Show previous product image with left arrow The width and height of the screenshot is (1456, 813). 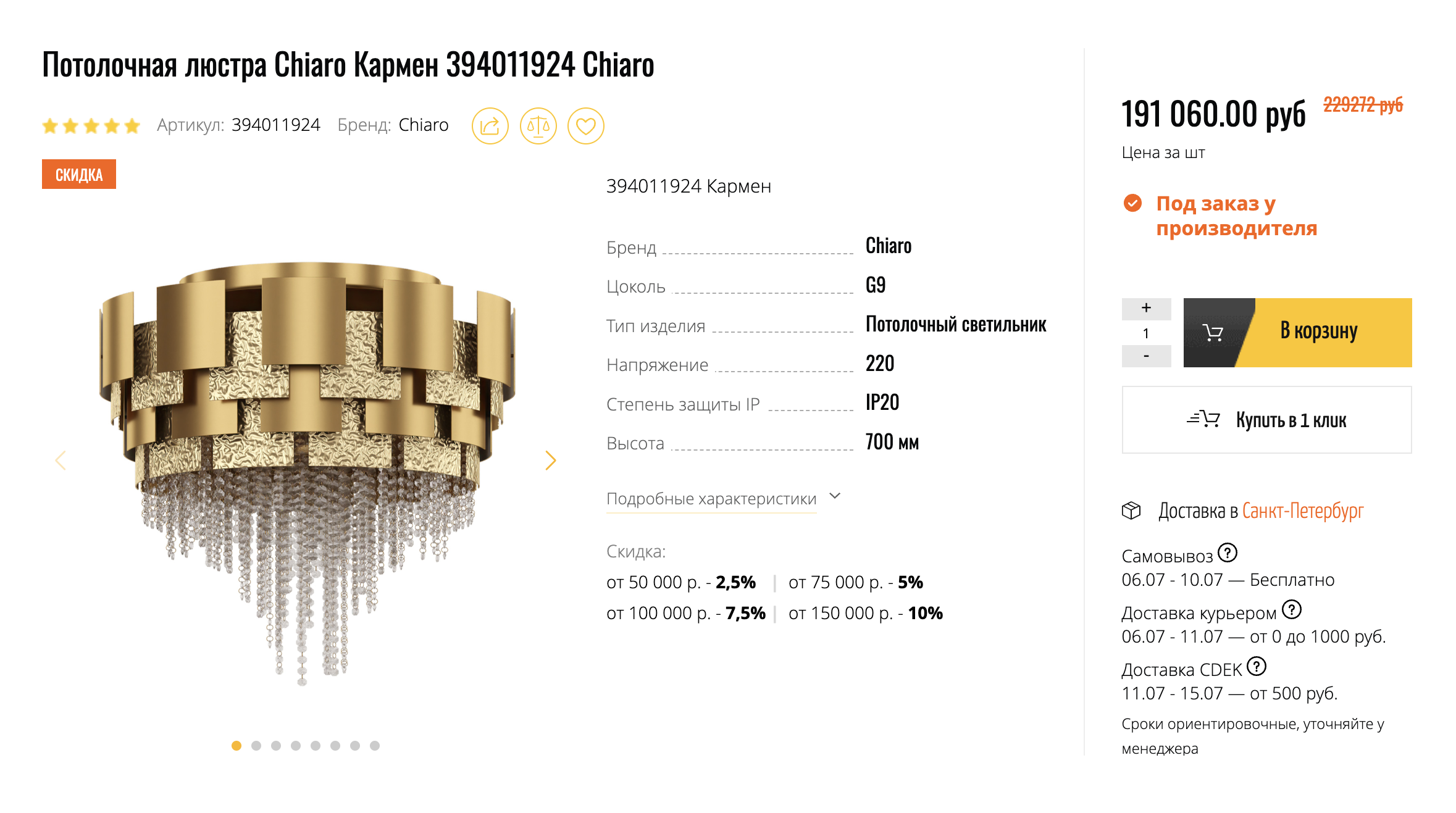tap(61, 460)
